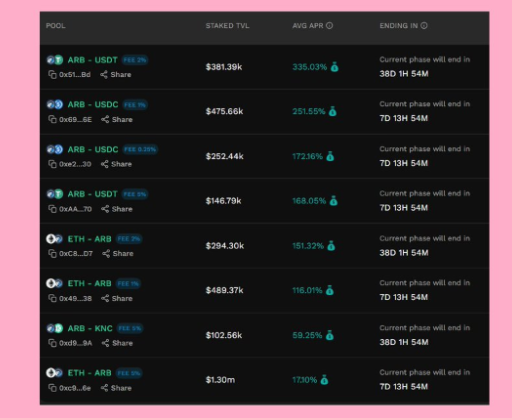Share the 0xd9...9A ARB-KNC pool
This screenshot has width=512, height=418.
point(117,343)
